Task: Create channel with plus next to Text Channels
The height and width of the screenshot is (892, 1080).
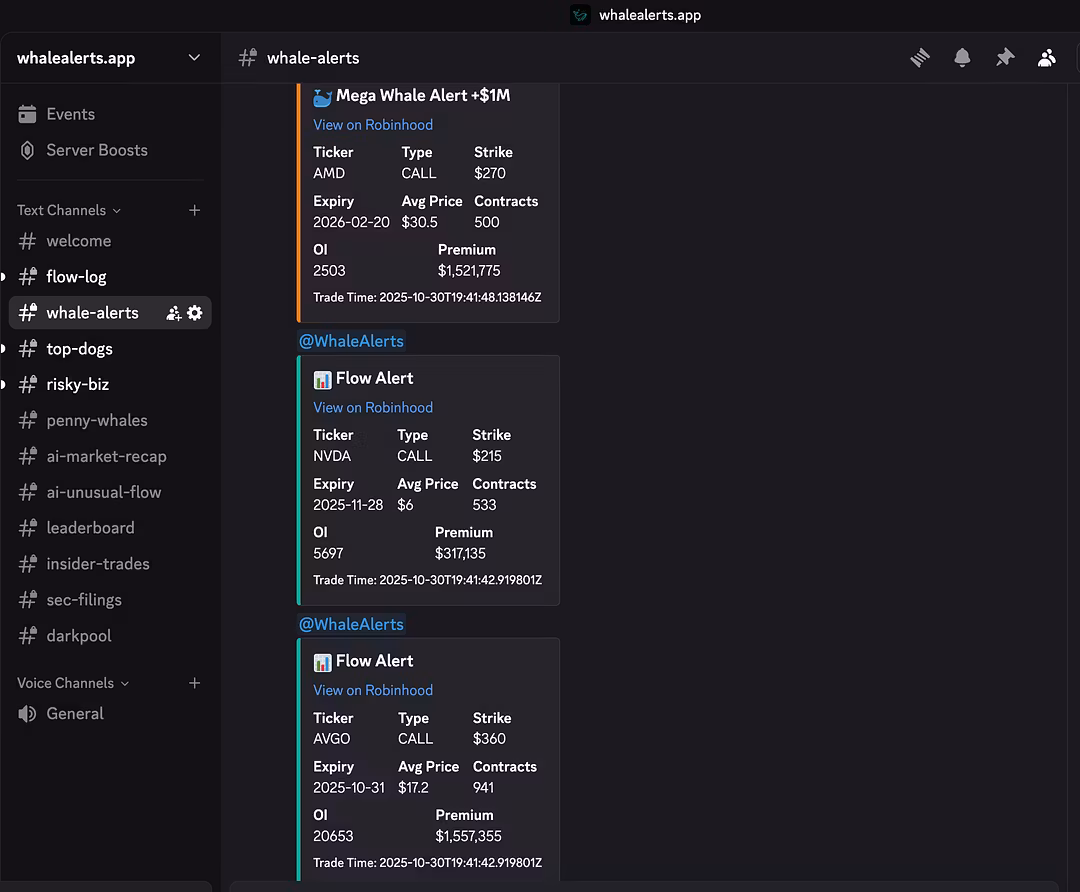Action: pyautogui.click(x=195, y=210)
